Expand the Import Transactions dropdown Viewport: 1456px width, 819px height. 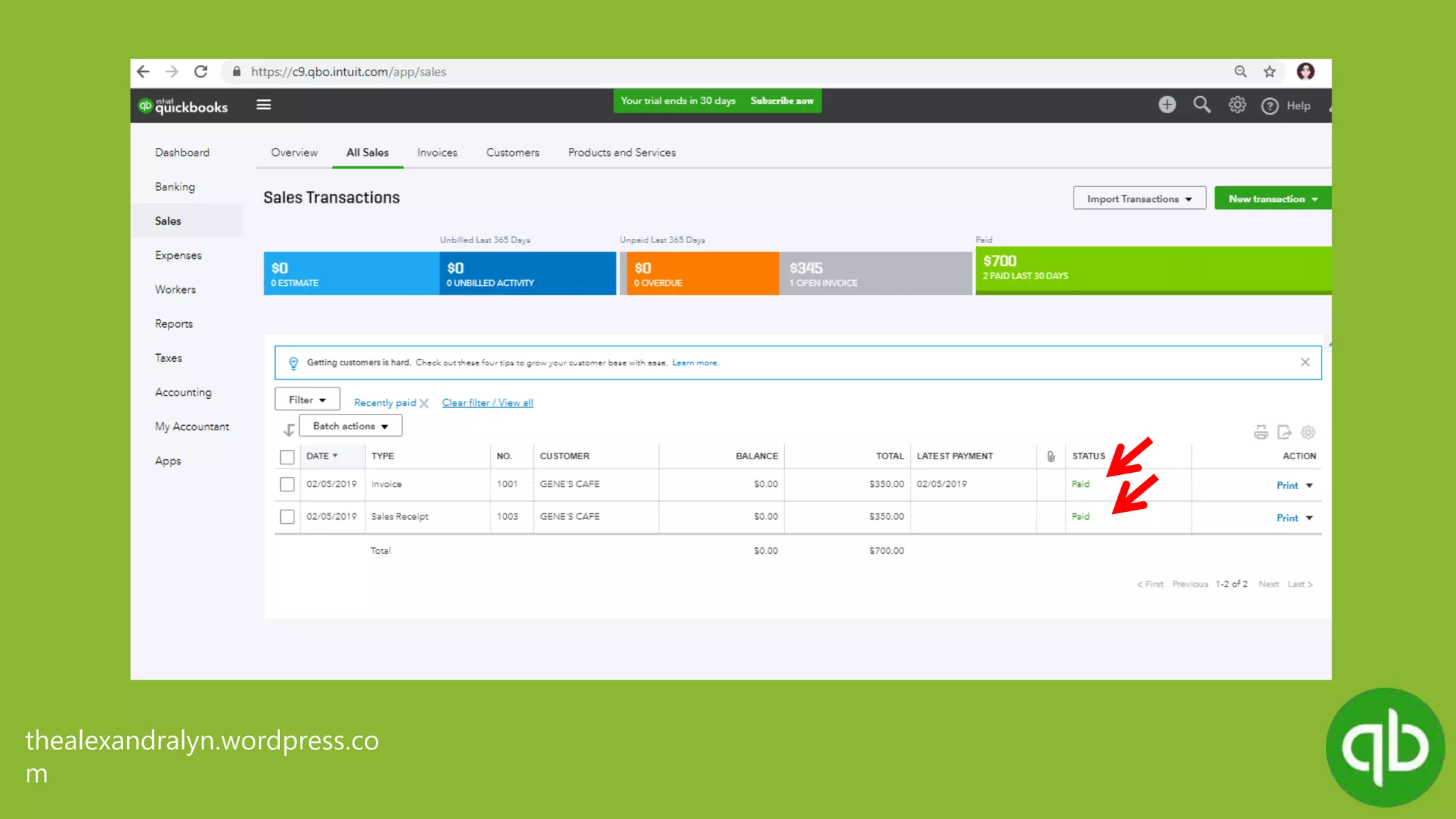click(1139, 199)
